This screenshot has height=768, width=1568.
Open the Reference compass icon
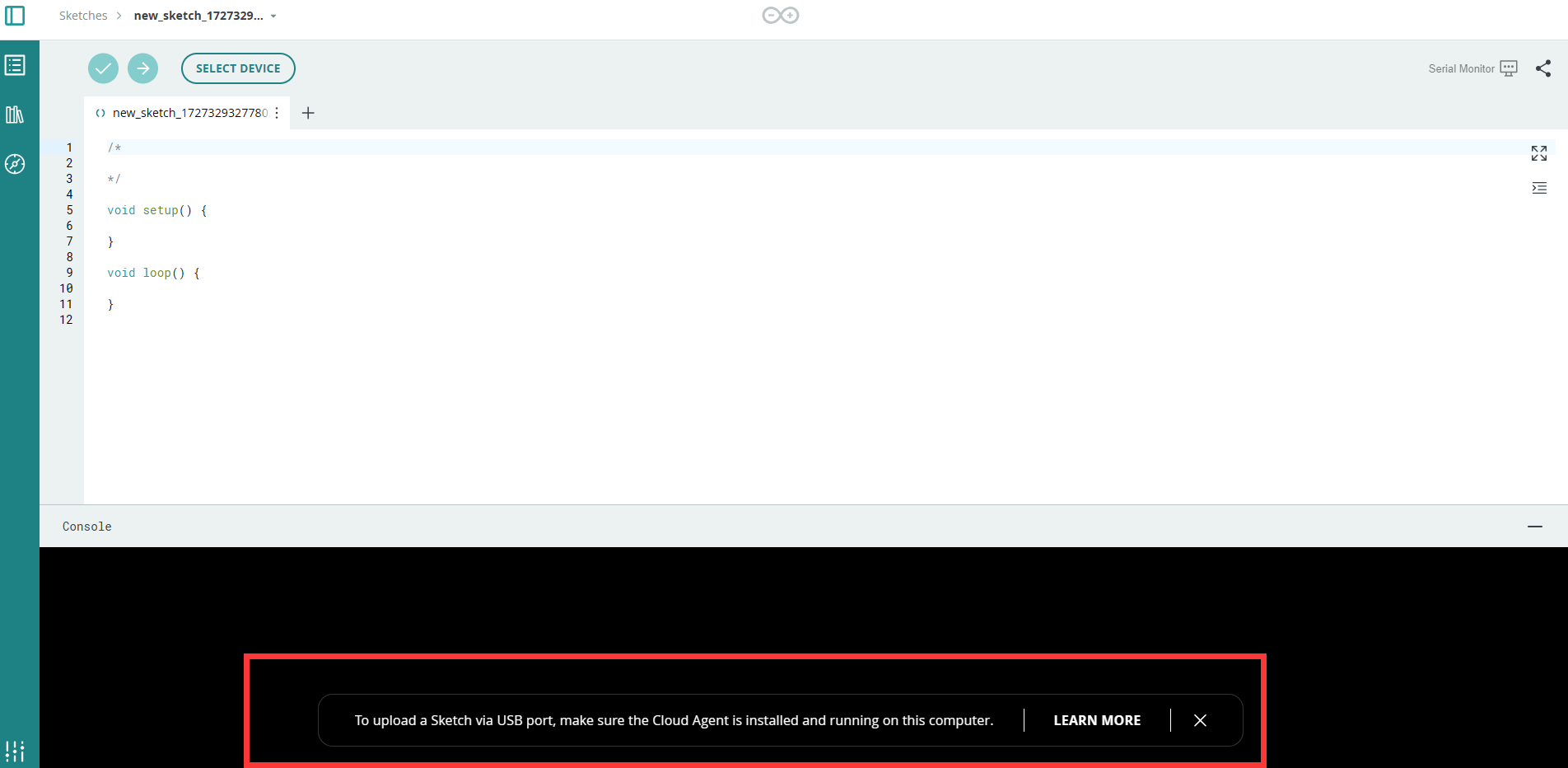coord(15,164)
